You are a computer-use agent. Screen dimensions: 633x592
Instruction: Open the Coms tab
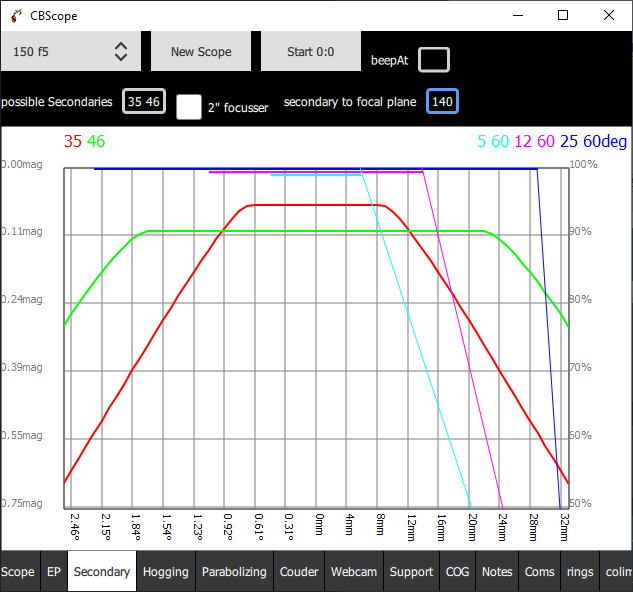click(540, 572)
